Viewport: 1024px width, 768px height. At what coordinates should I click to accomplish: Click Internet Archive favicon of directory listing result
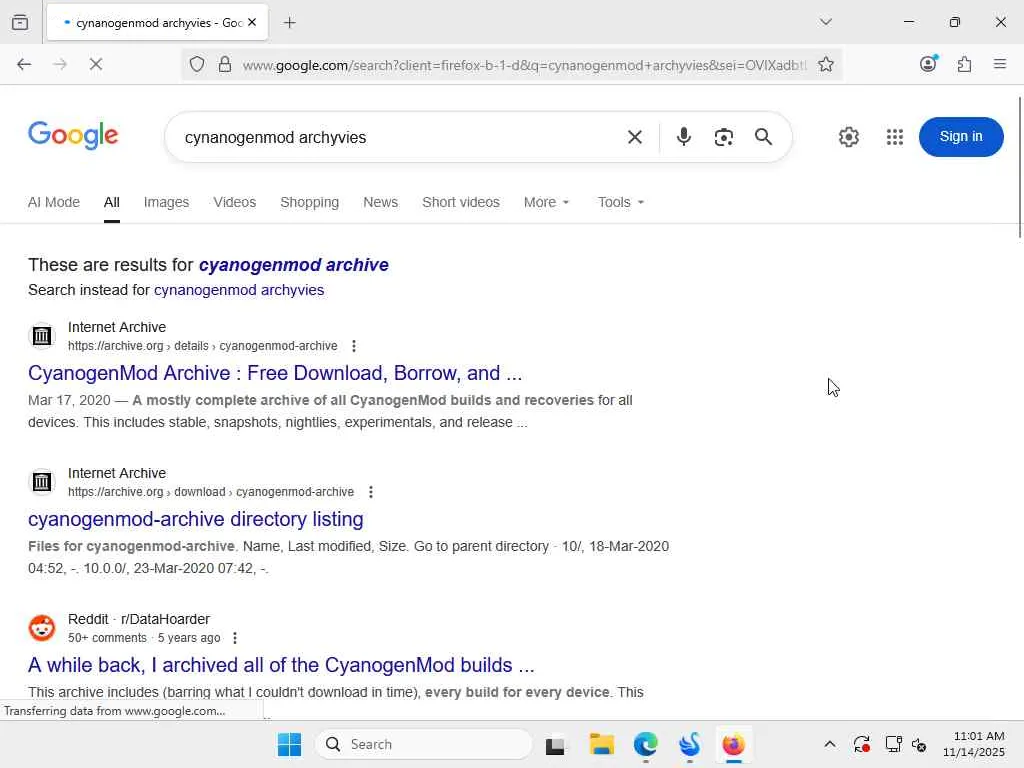(42, 482)
